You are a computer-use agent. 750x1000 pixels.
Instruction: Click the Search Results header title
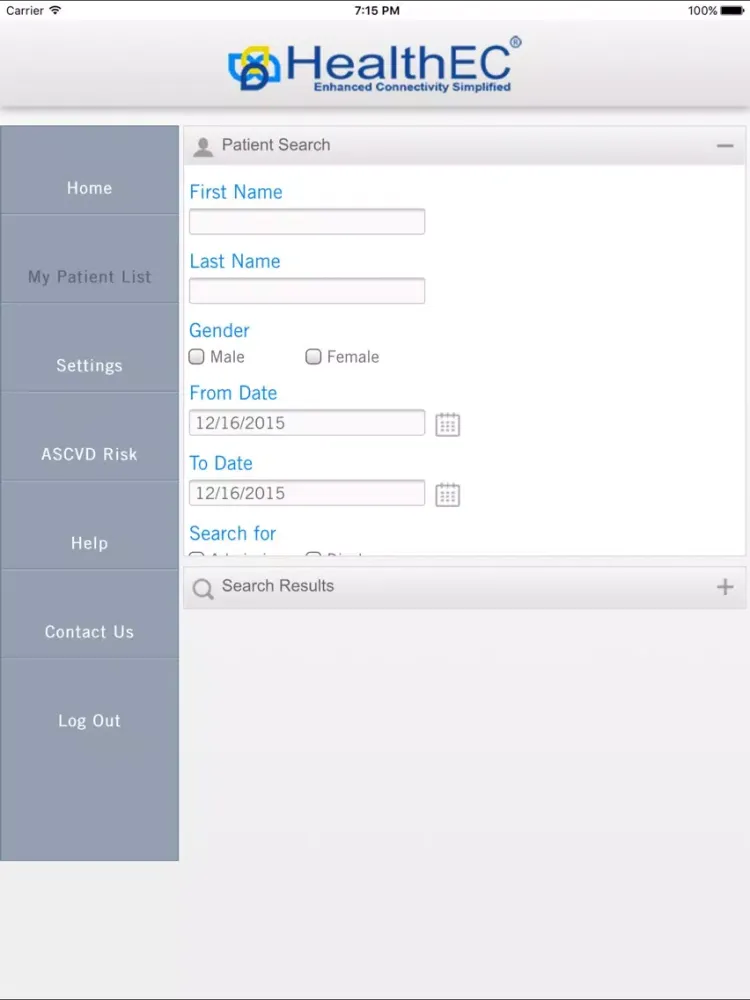277,585
